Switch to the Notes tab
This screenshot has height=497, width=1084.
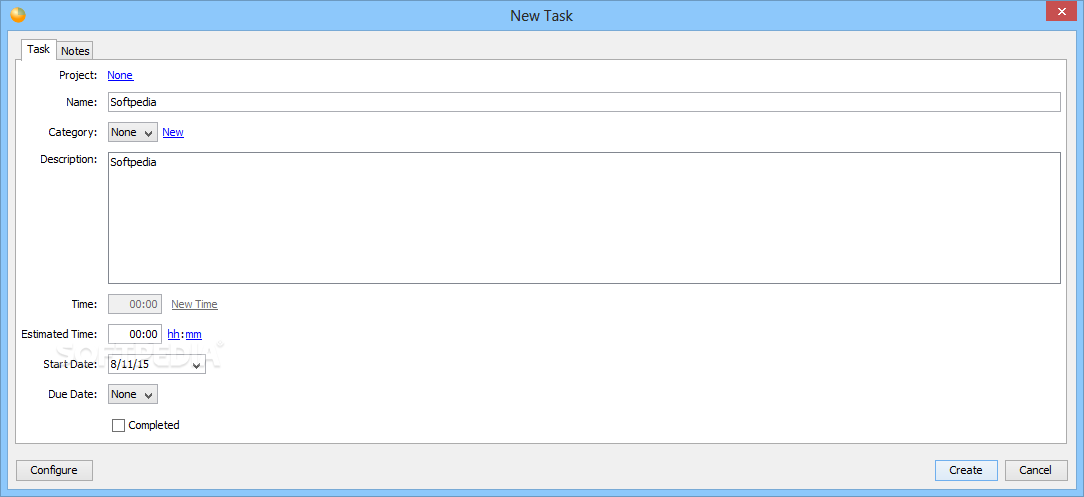click(x=75, y=50)
